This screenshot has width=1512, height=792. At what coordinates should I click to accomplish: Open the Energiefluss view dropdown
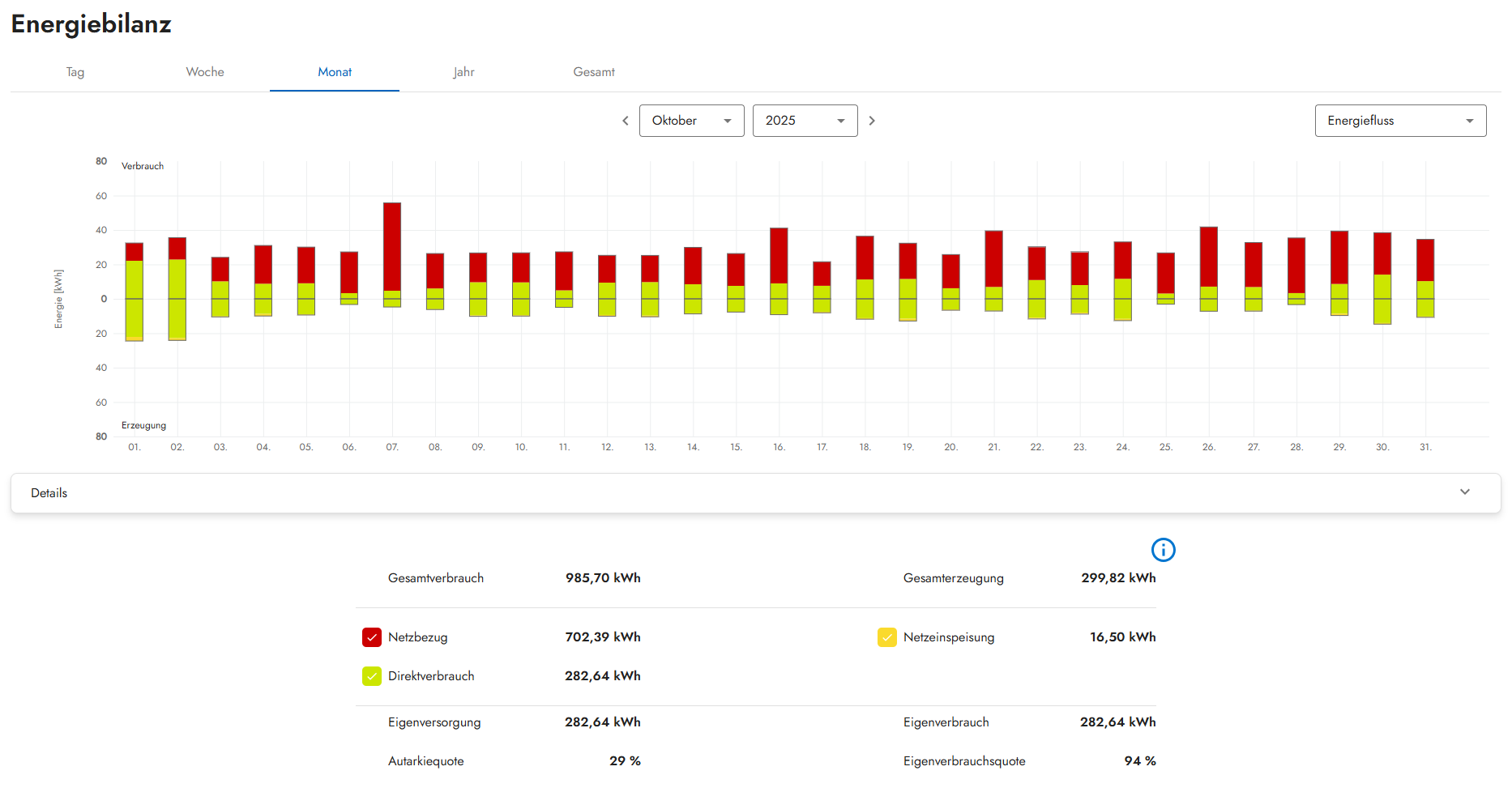tap(1399, 121)
